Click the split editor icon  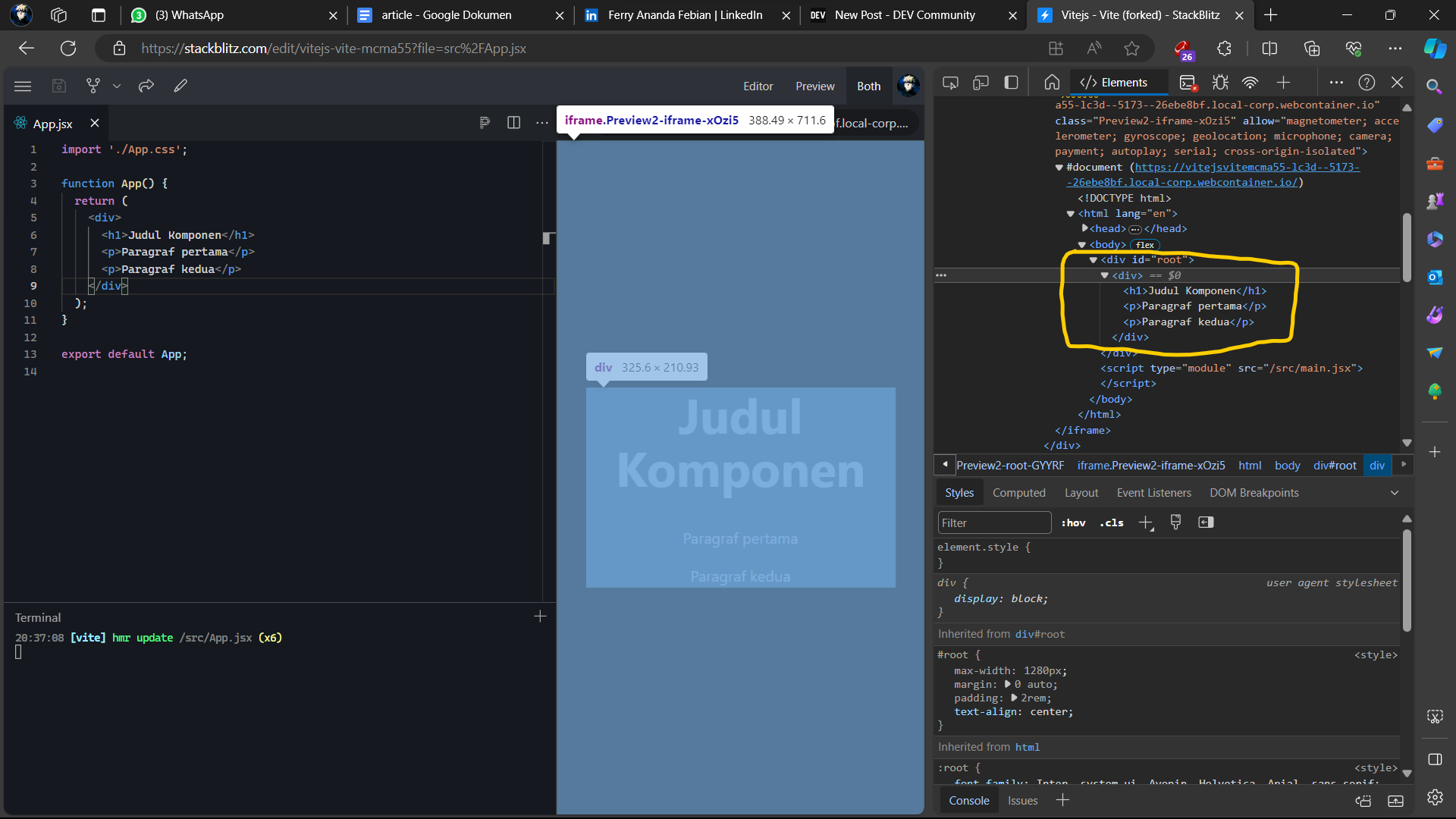click(x=513, y=123)
